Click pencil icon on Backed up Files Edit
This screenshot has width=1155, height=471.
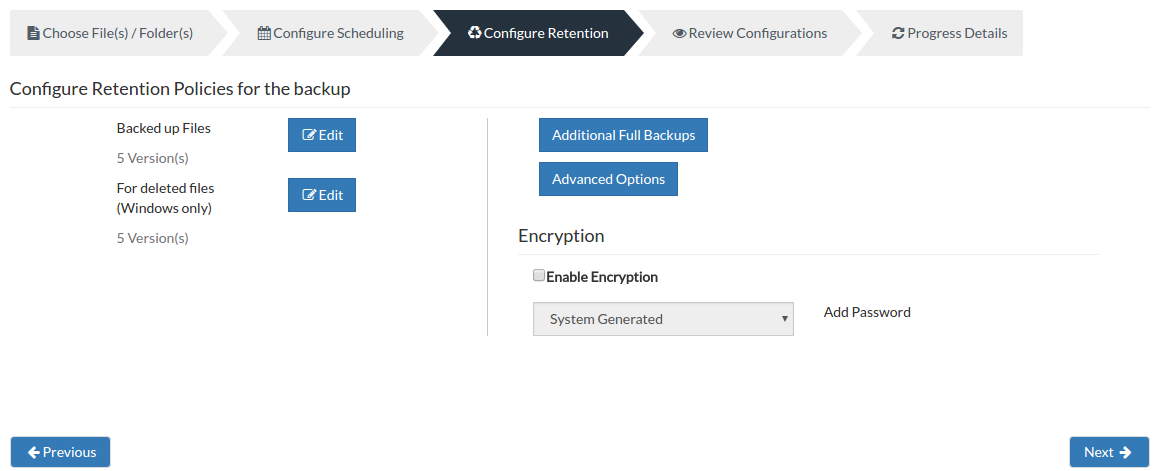coord(309,135)
